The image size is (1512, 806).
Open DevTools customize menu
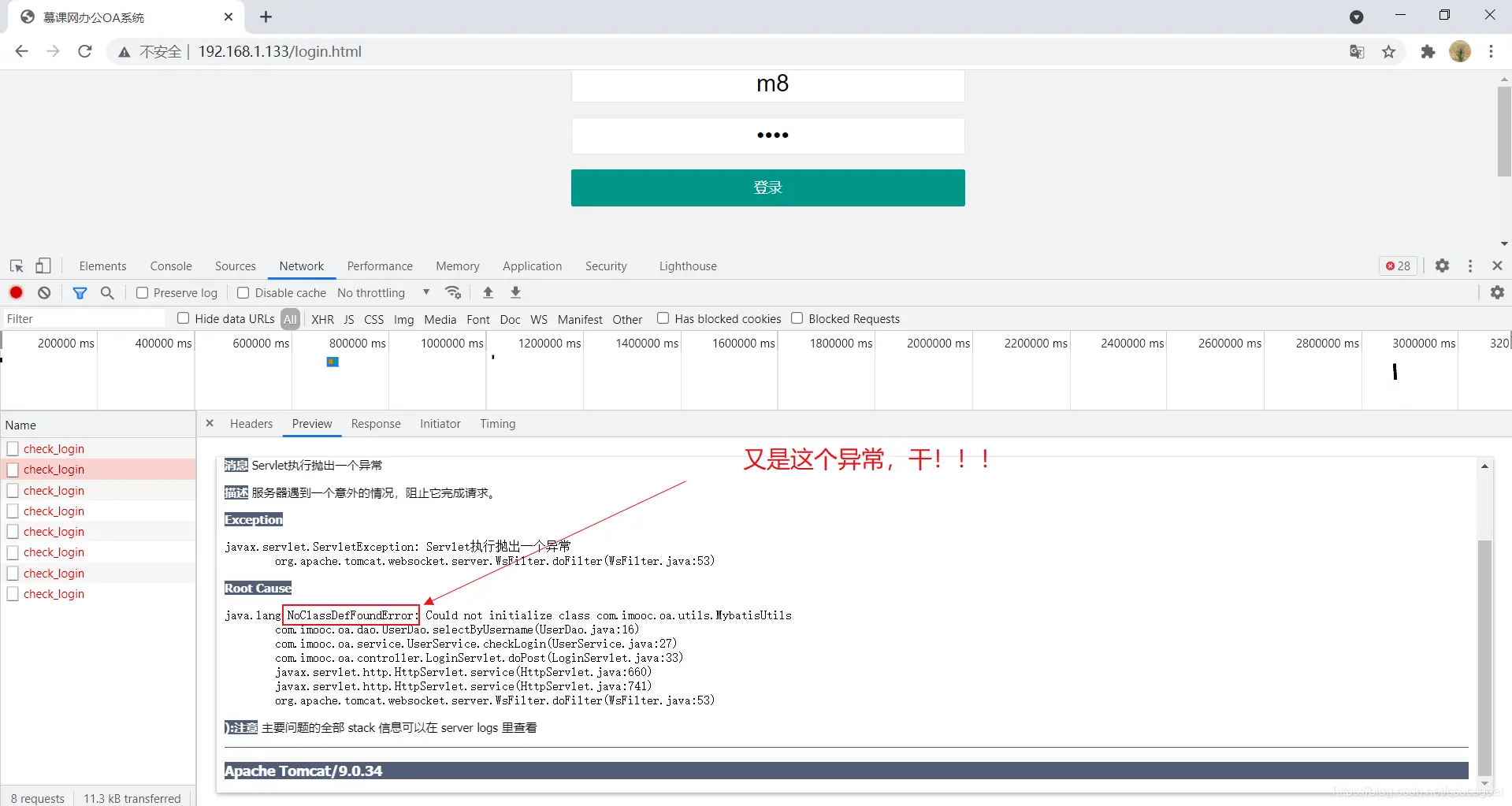click(1470, 266)
